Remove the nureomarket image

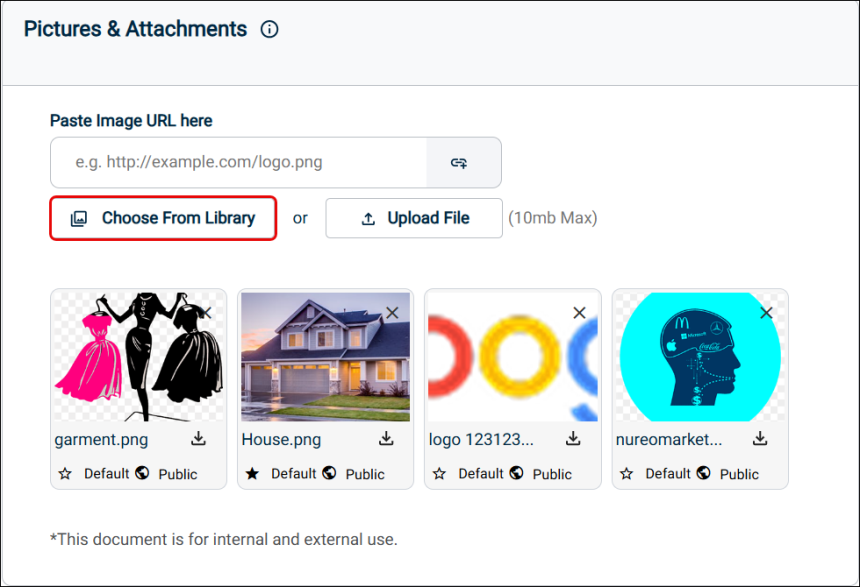tap(766, 313)
